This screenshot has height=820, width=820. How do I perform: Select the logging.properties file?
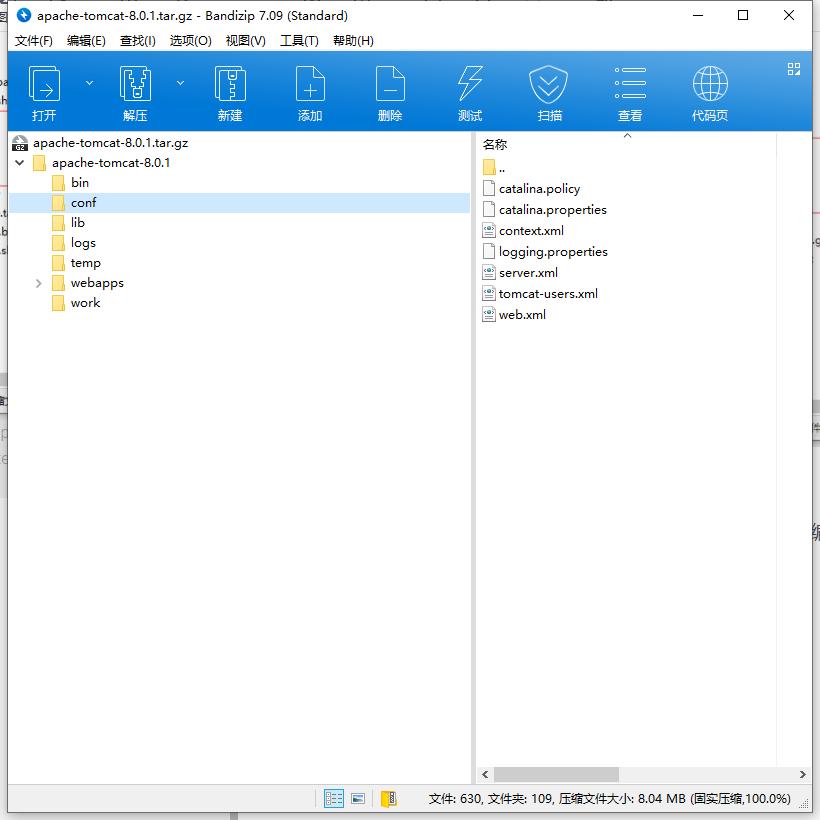pyautogui.click(x=553, y=252)
